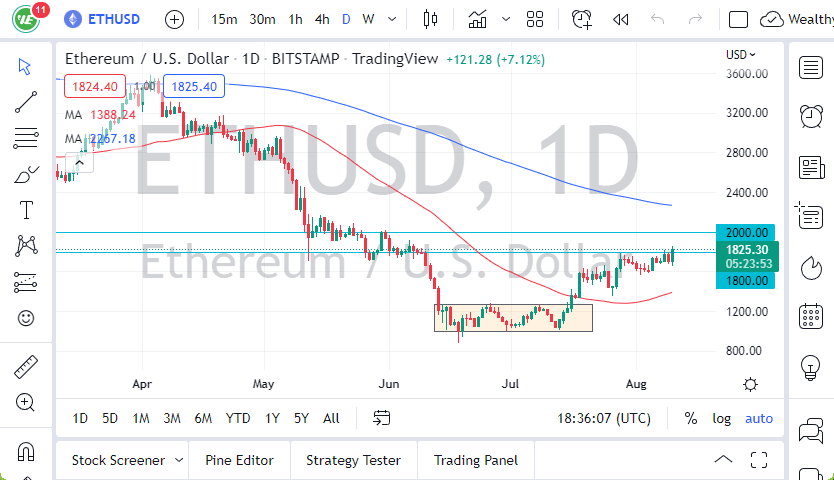Image resolution: width=834 pixels, height=480 pixels.
Task: Open the indicators chart icon
Action: 478,19
